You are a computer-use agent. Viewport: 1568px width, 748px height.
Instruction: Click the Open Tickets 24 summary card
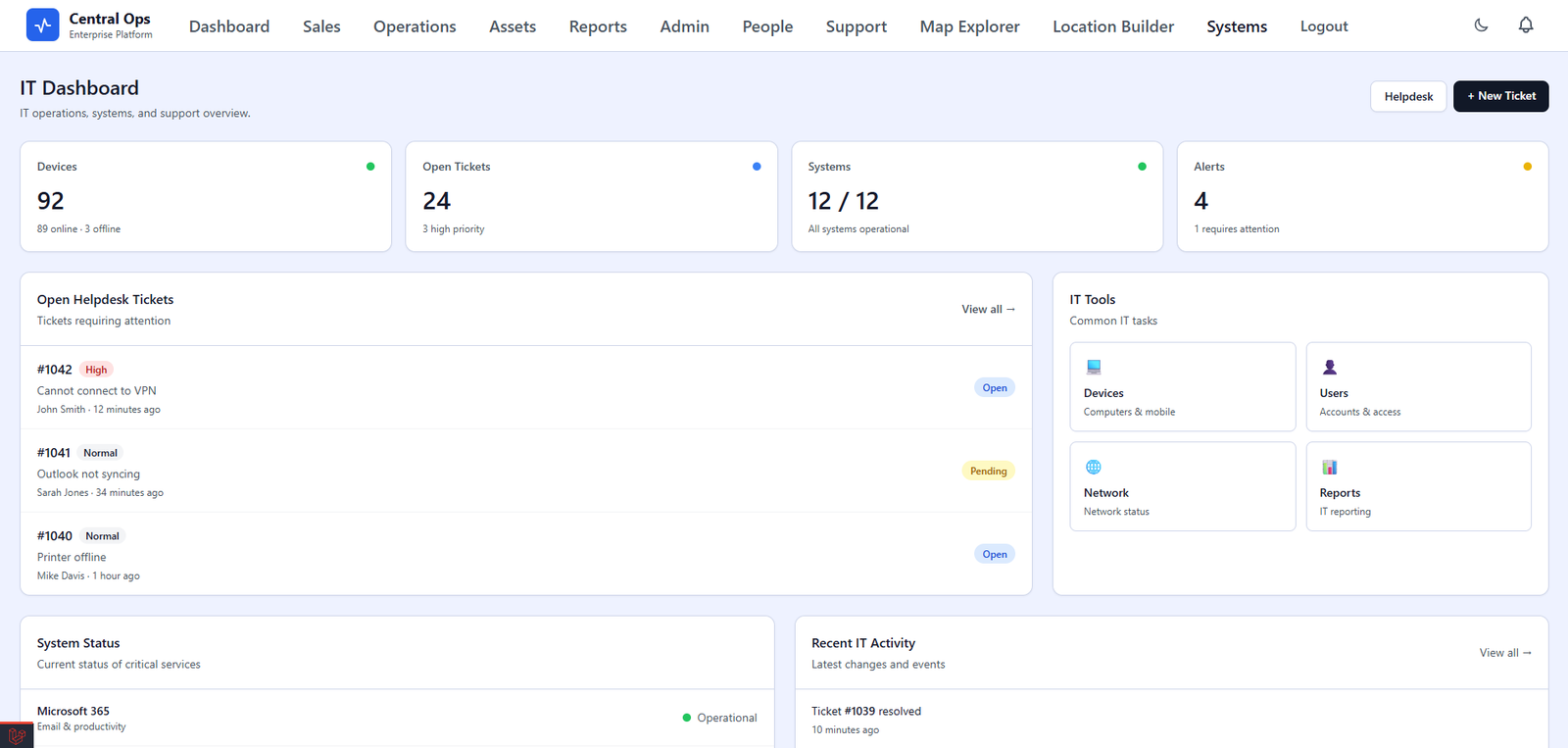591,196
